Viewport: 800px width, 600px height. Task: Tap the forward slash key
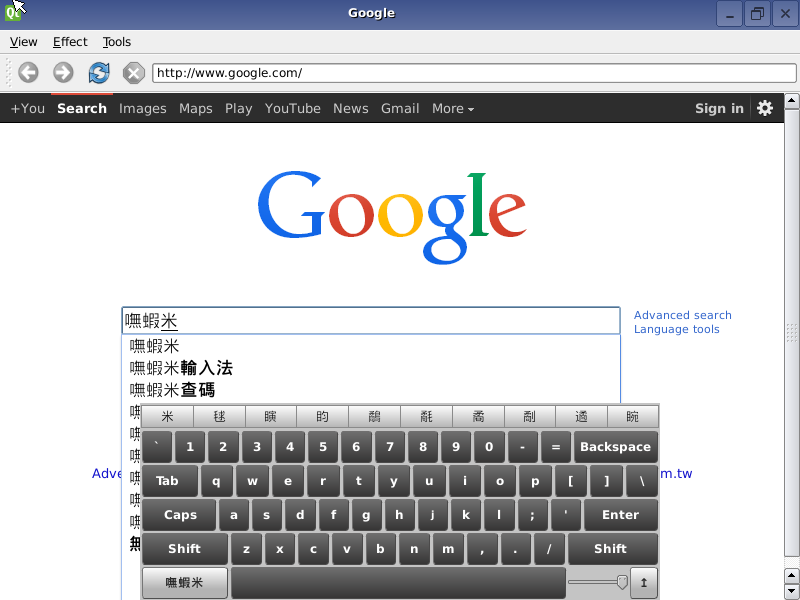click(x=549, y=548)
